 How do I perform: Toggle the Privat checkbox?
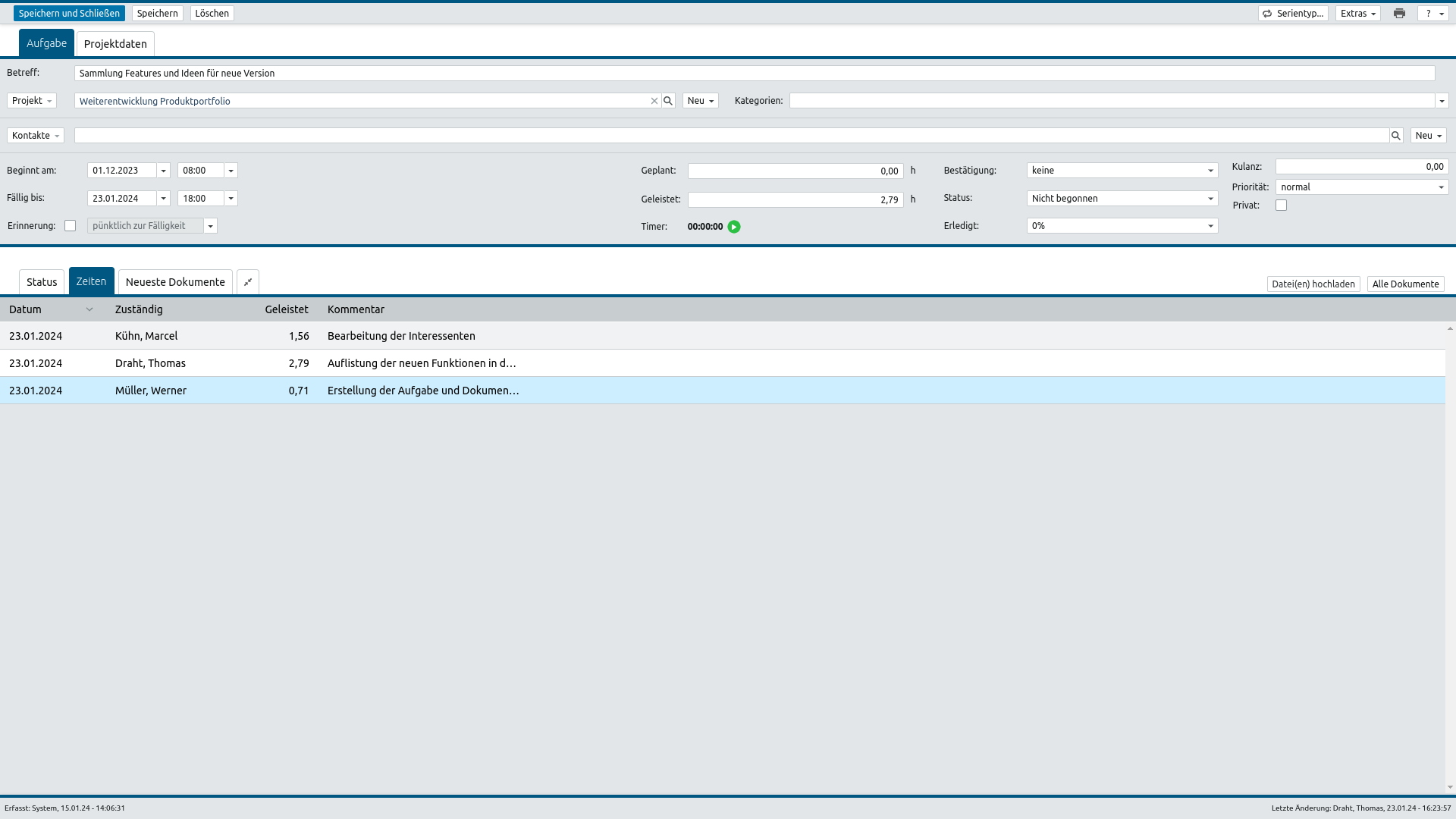tap(1281, 206)
